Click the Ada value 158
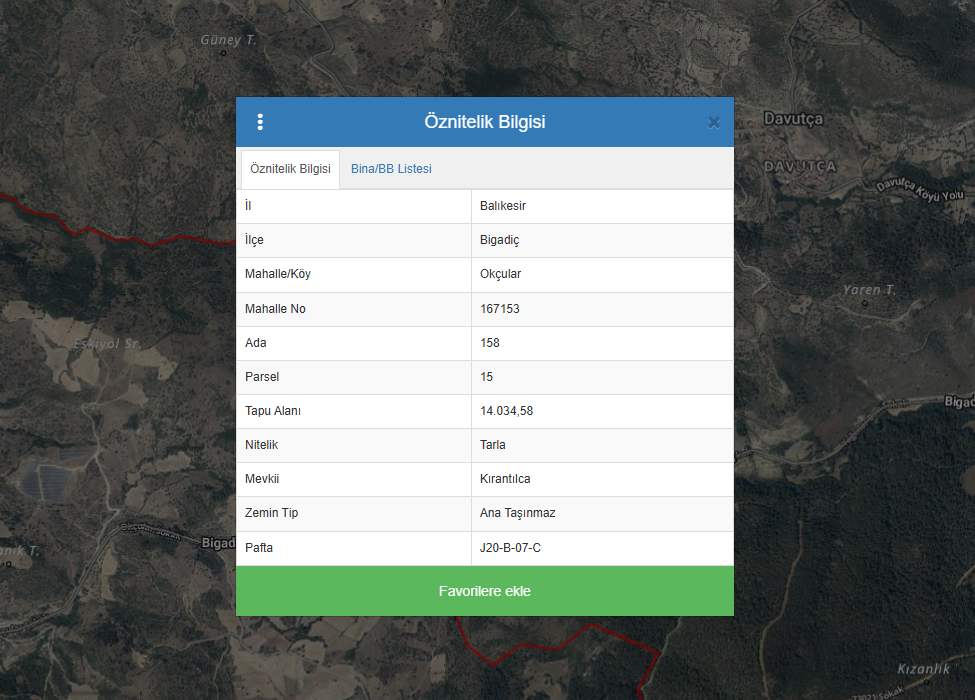 coord(490,343)
